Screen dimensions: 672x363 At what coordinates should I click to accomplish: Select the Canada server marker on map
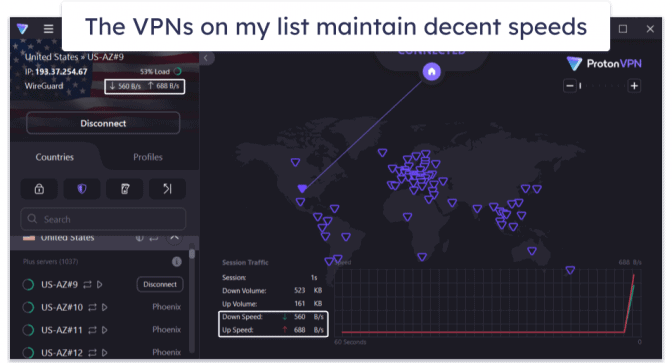(x=295, y=162)
